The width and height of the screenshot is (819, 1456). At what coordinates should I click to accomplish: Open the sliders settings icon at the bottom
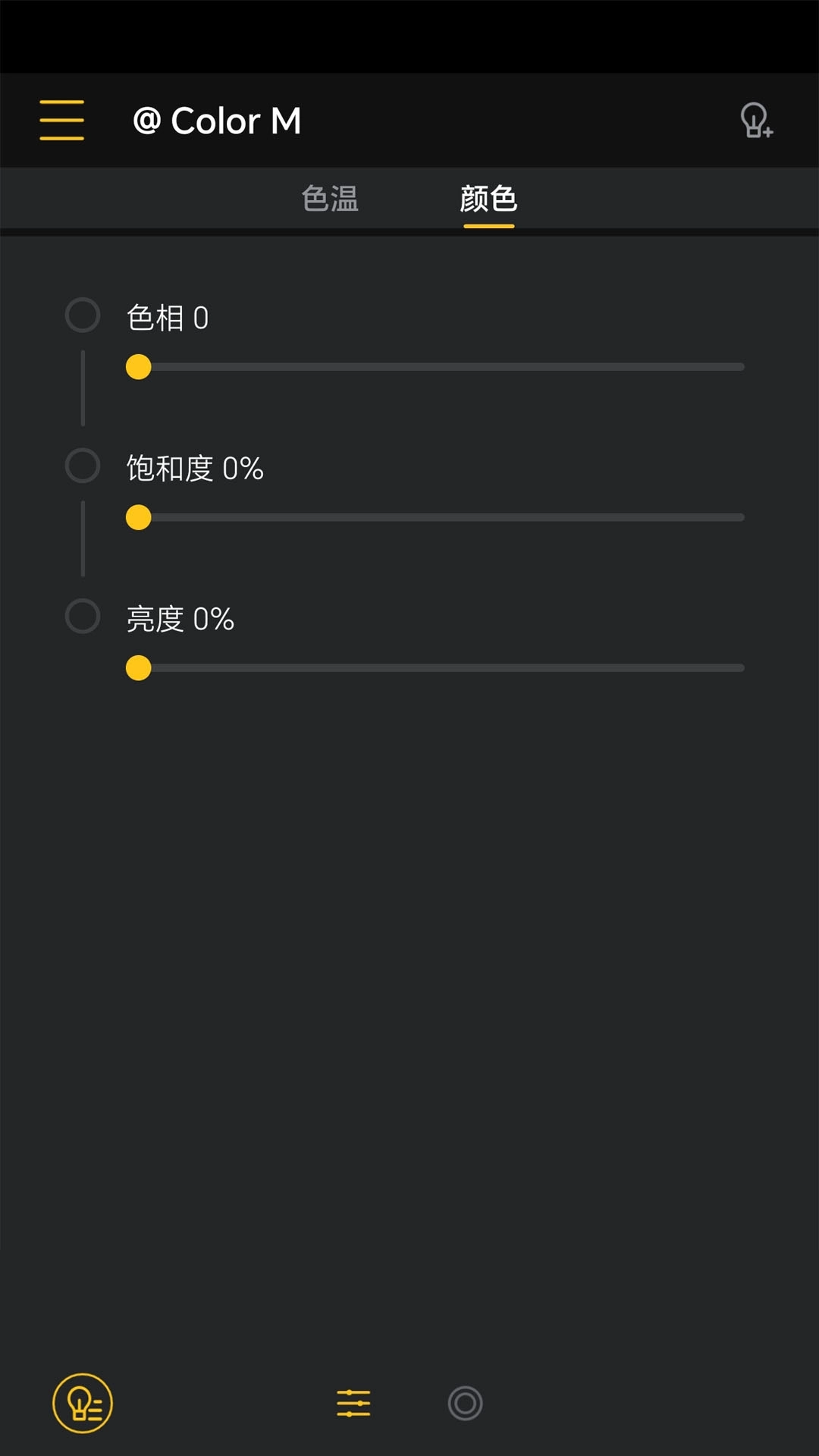352,1404
